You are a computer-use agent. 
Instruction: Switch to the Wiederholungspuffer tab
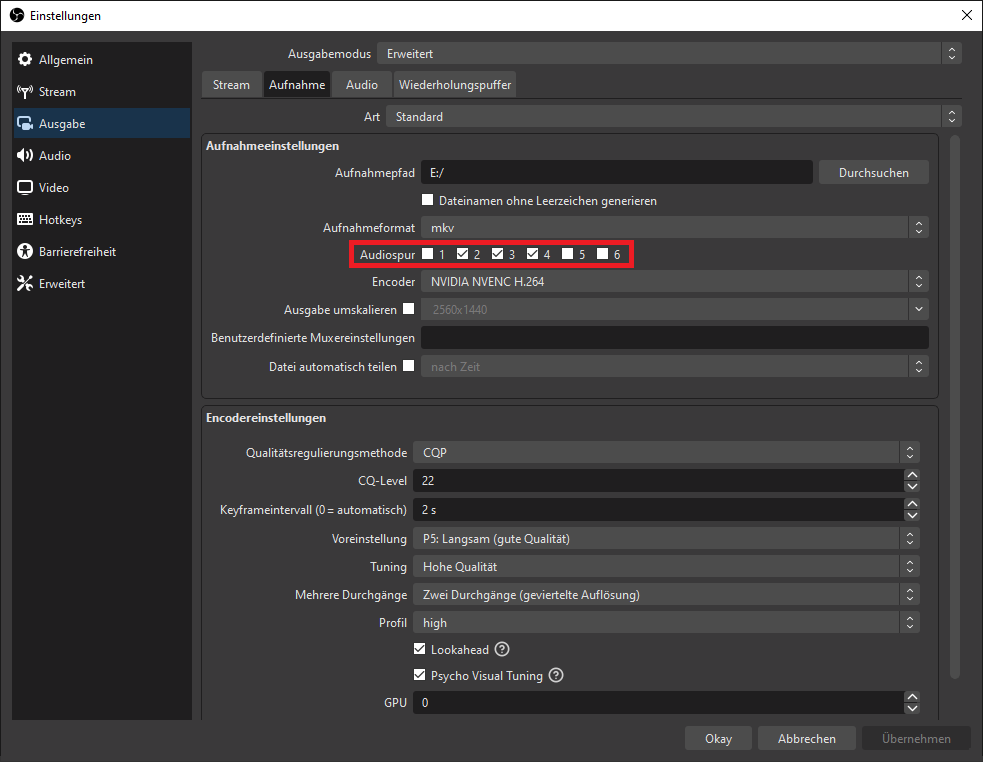[x=455, y=85]
